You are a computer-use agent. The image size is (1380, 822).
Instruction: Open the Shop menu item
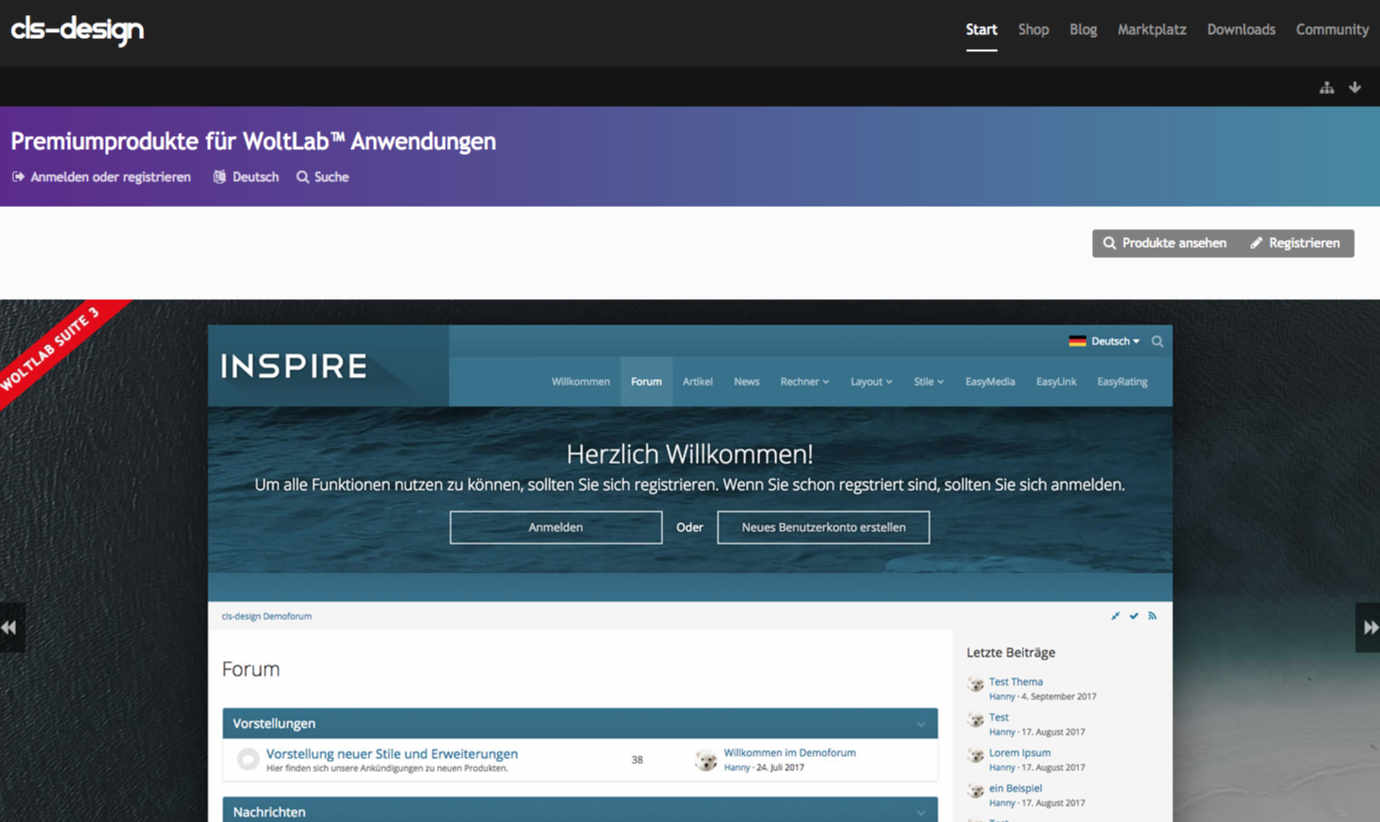click(x=1033, y=30)
